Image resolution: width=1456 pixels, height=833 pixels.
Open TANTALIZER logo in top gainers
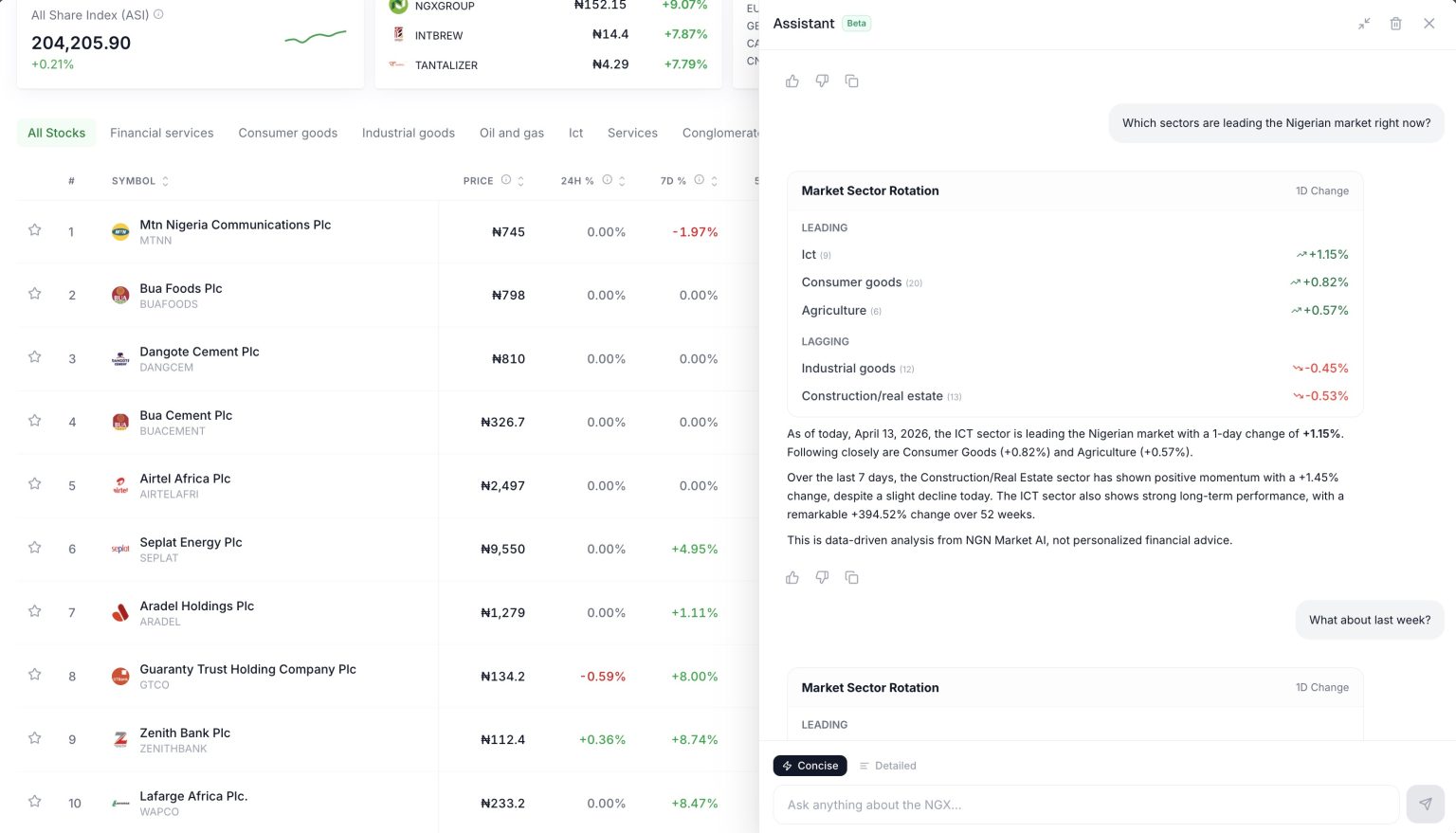point(397,64)
